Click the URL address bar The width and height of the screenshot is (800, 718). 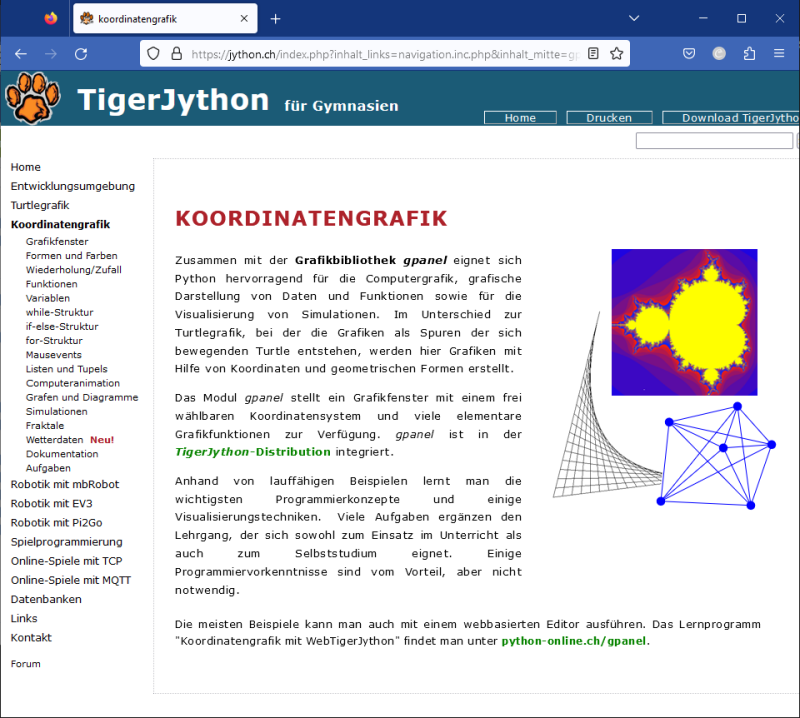[x=385, y=54]
